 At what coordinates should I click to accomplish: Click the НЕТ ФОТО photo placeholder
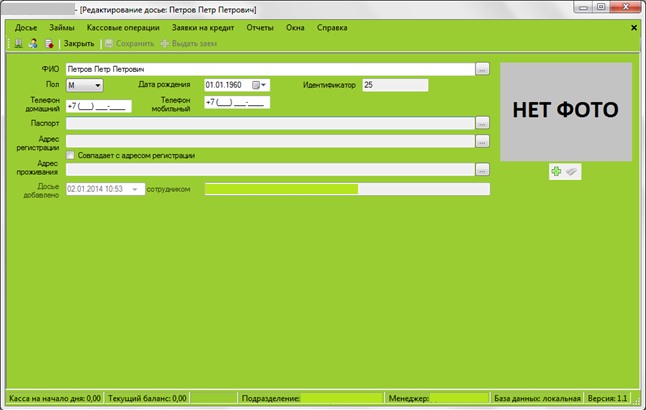(x=566, y=112)
